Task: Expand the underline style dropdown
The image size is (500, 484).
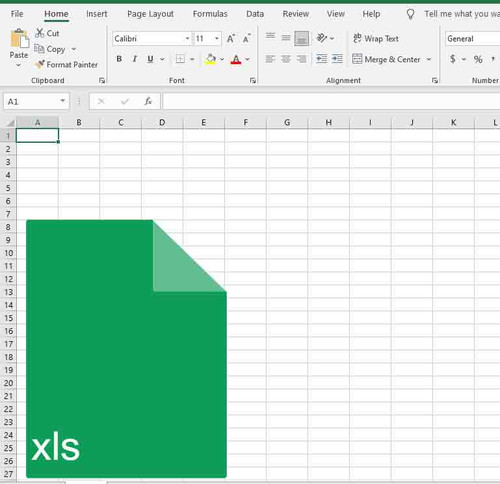Action: coord(162,59)
